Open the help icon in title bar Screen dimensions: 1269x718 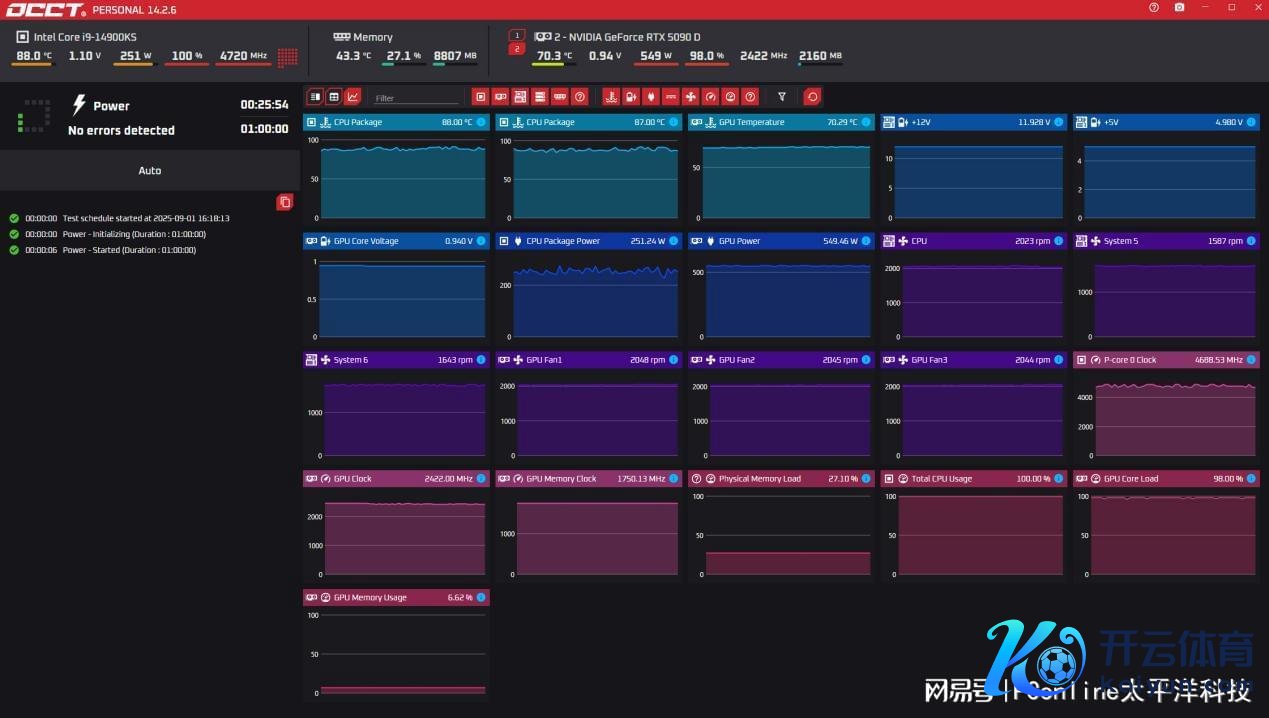[1154, 7]
